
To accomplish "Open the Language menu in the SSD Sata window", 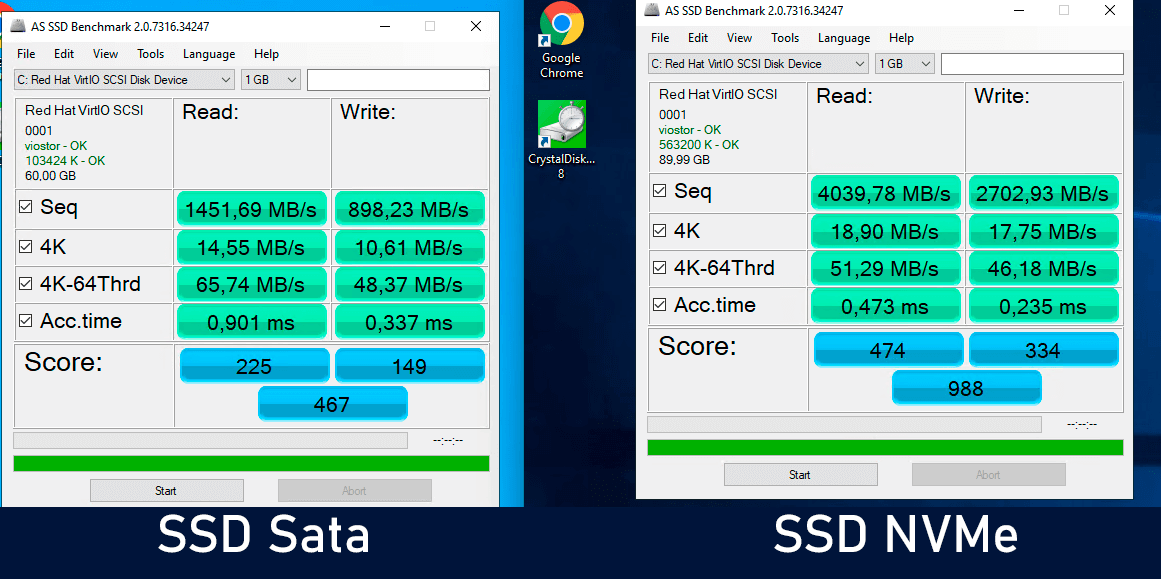I will [x=209, y=54].
